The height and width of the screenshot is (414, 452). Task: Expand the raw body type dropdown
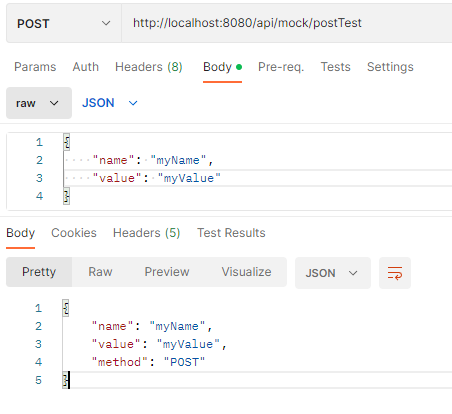tap(39, 103)
